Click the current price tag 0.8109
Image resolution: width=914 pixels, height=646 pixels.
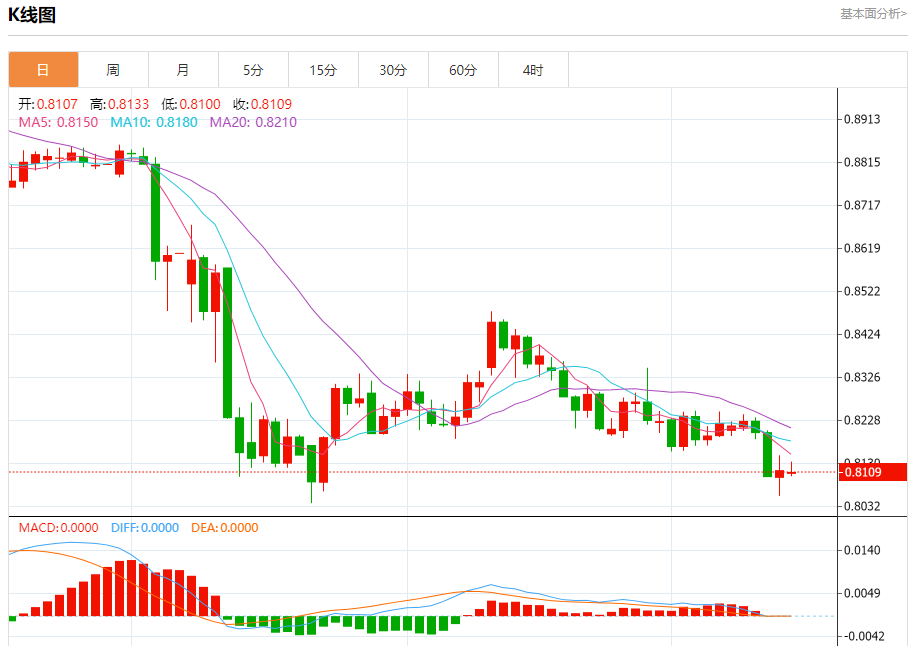(x=873, y=472)
